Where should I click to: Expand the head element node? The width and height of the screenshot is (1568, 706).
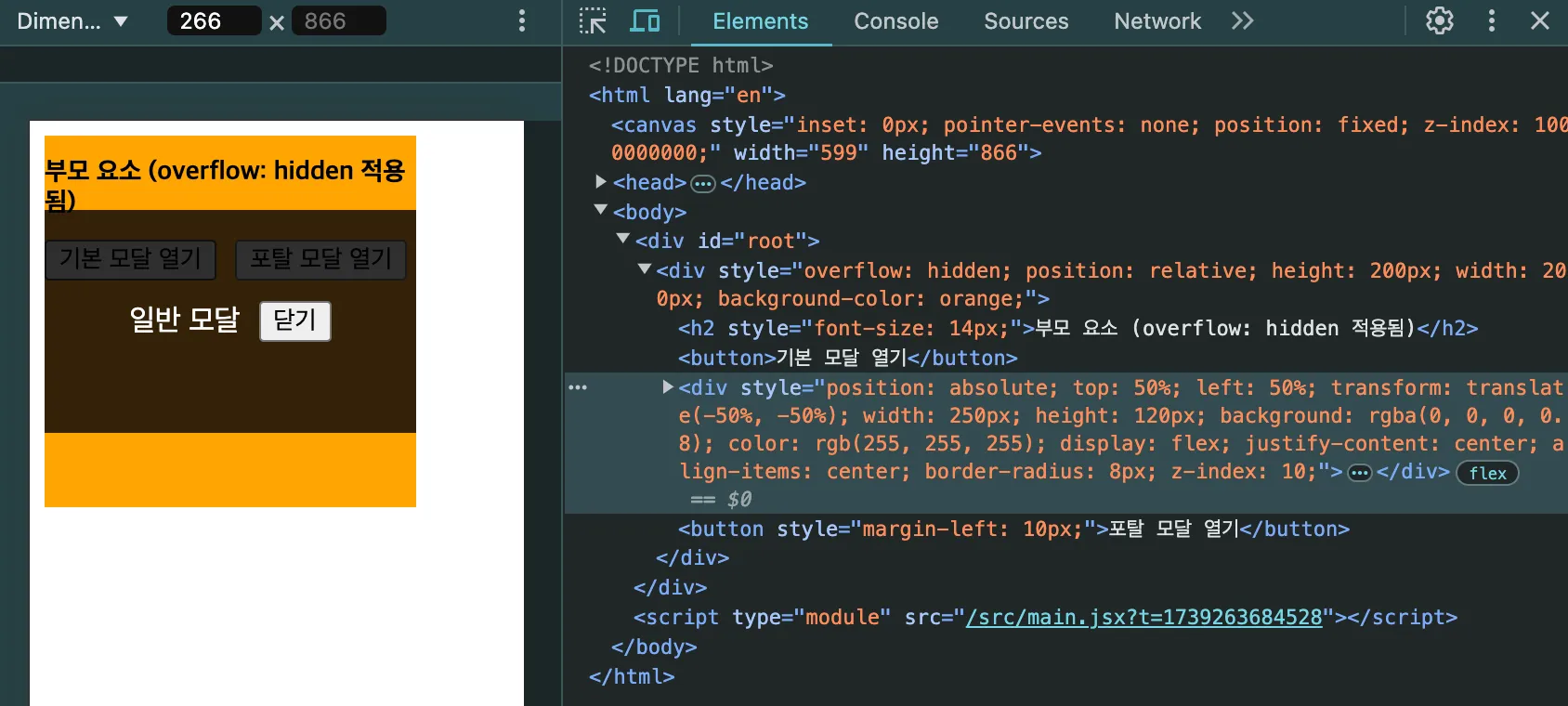tap(601, 182)
